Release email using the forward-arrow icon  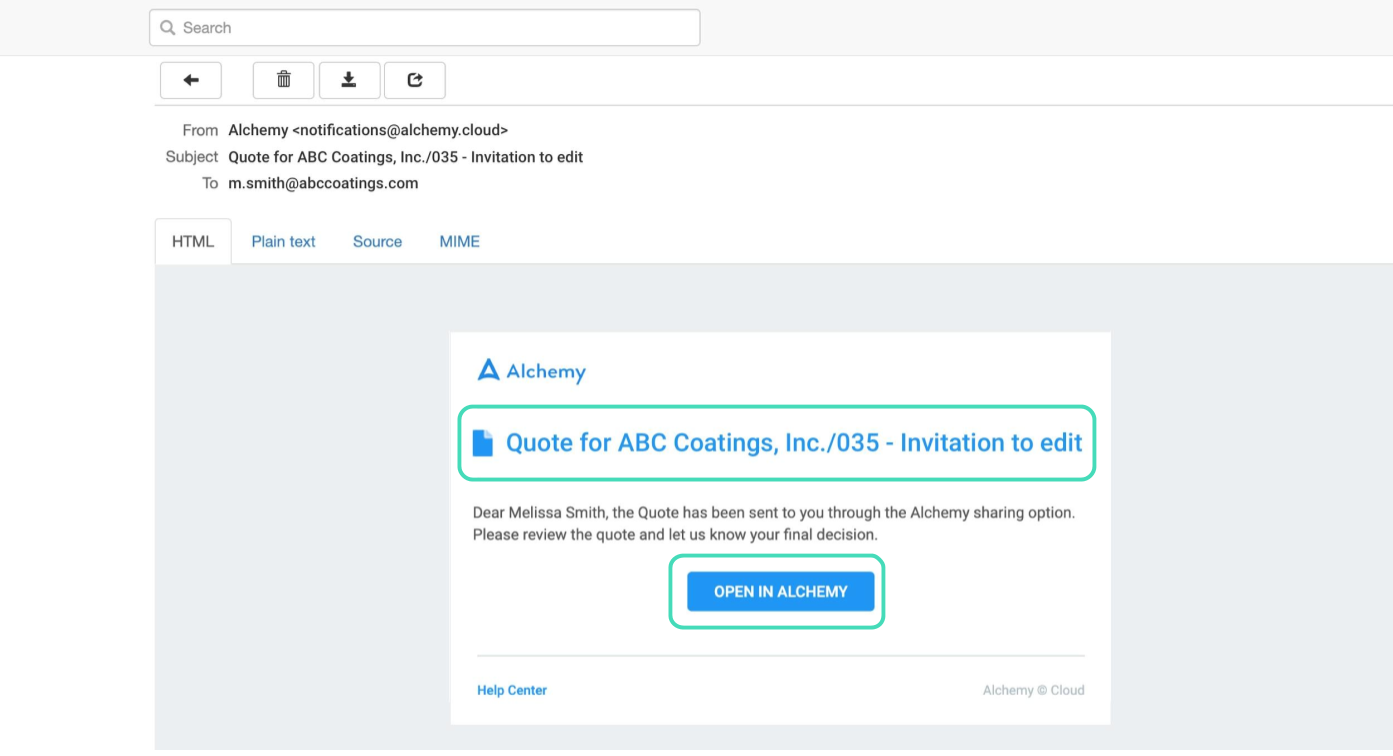[415, 80]
